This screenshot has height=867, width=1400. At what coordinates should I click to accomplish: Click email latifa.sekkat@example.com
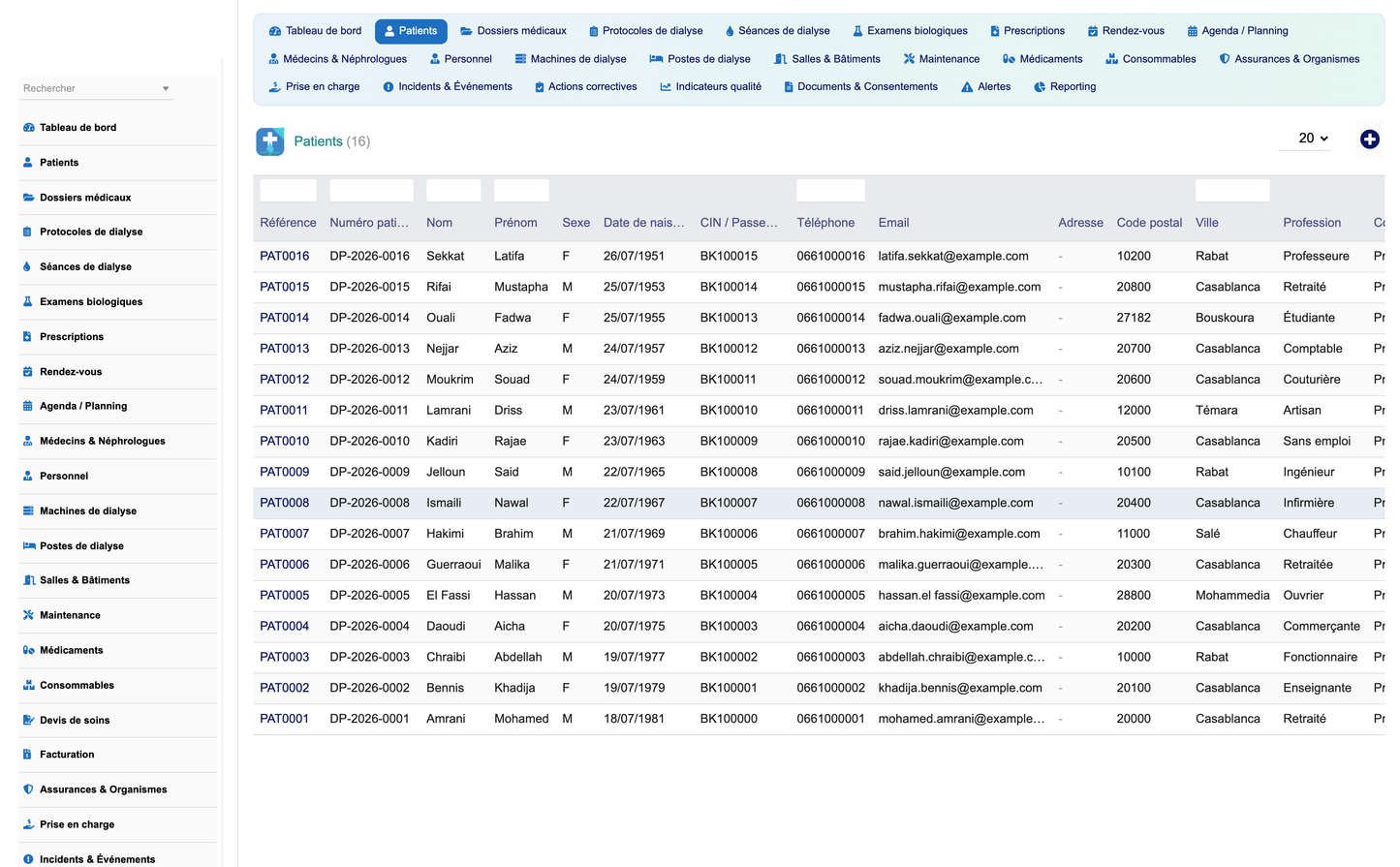[x=953, y=256]
